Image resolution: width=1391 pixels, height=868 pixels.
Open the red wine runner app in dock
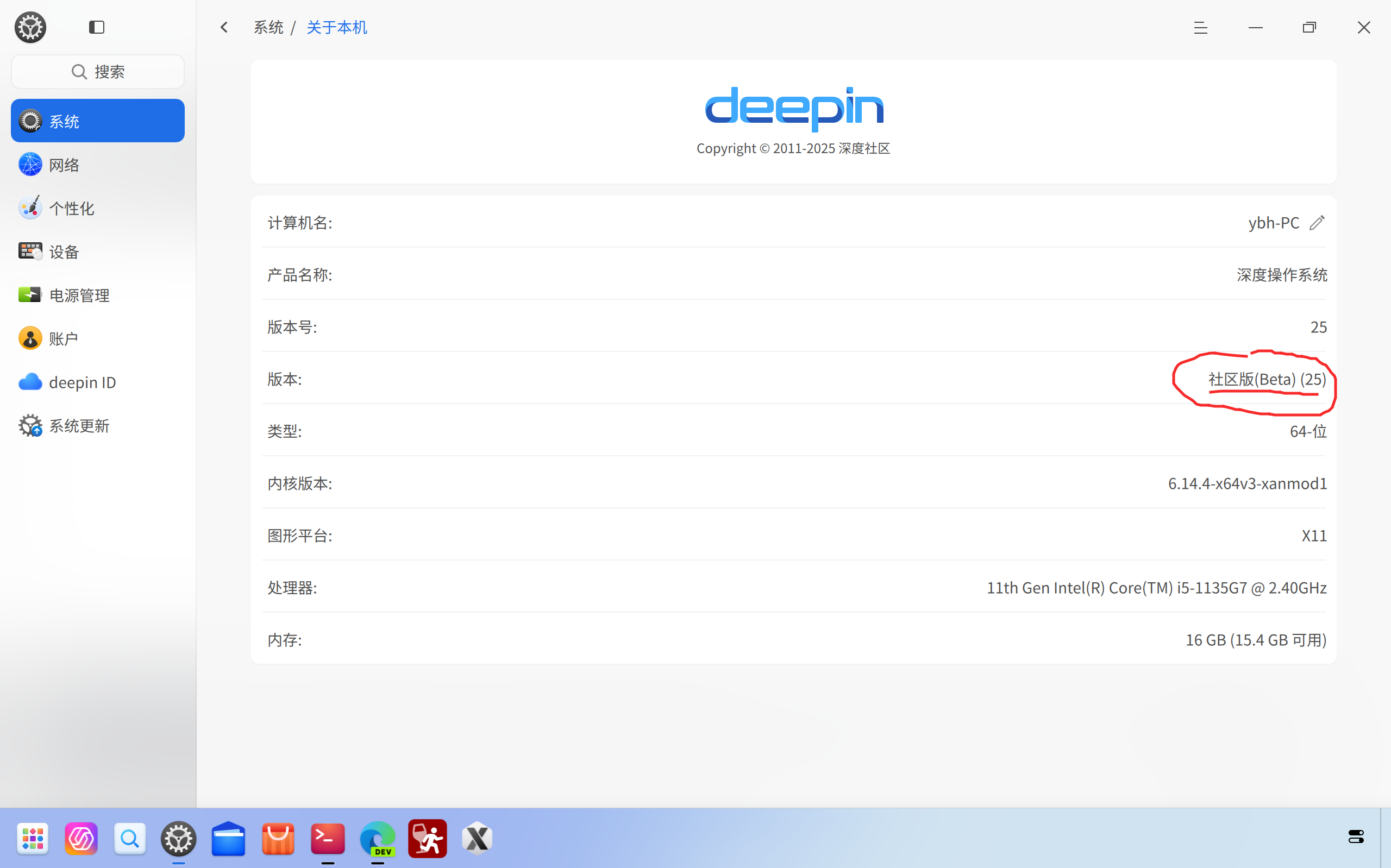(x=427, y=839)
